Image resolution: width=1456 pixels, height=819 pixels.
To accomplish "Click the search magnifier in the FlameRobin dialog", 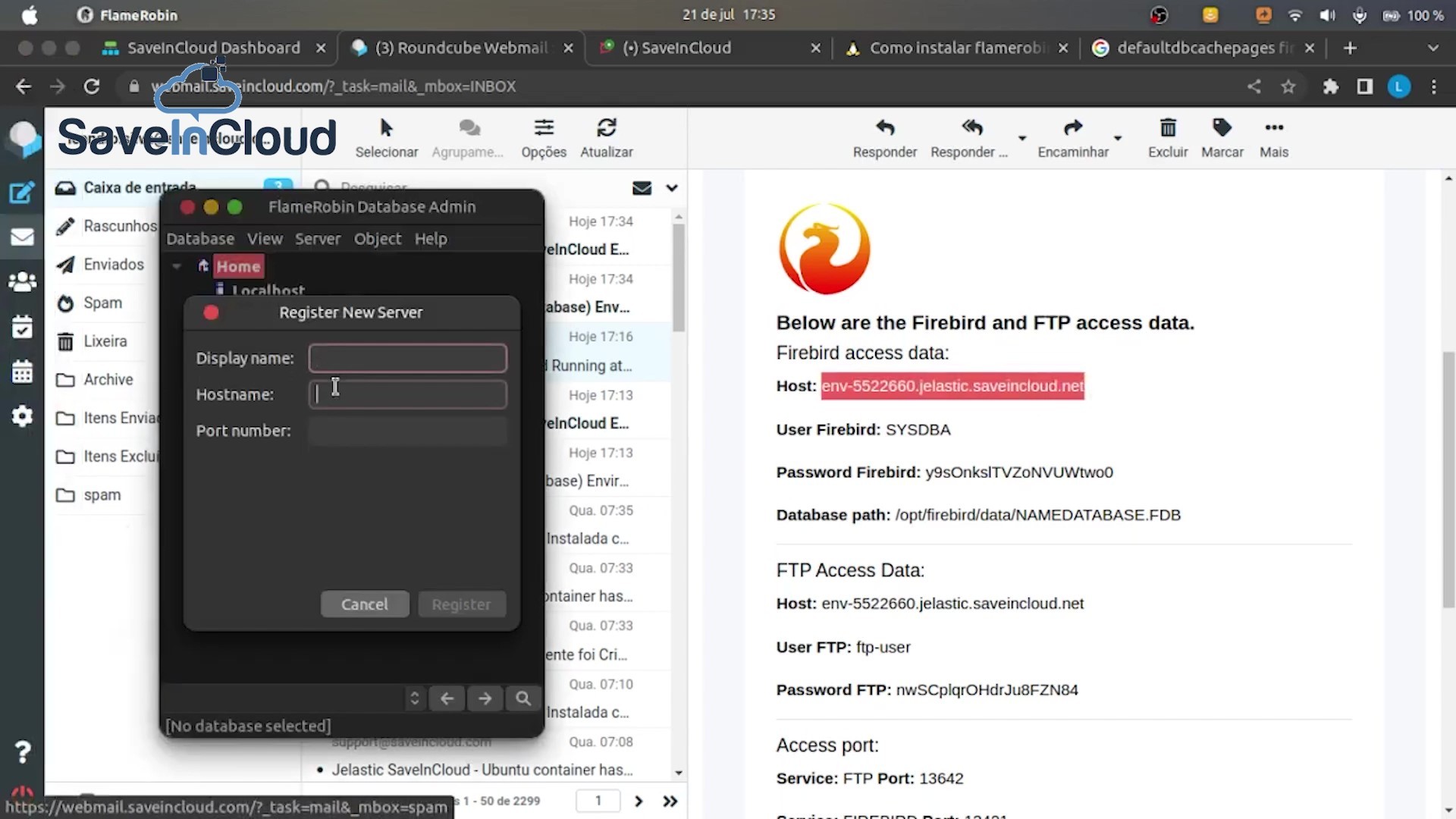I will [x=522, y=698].
